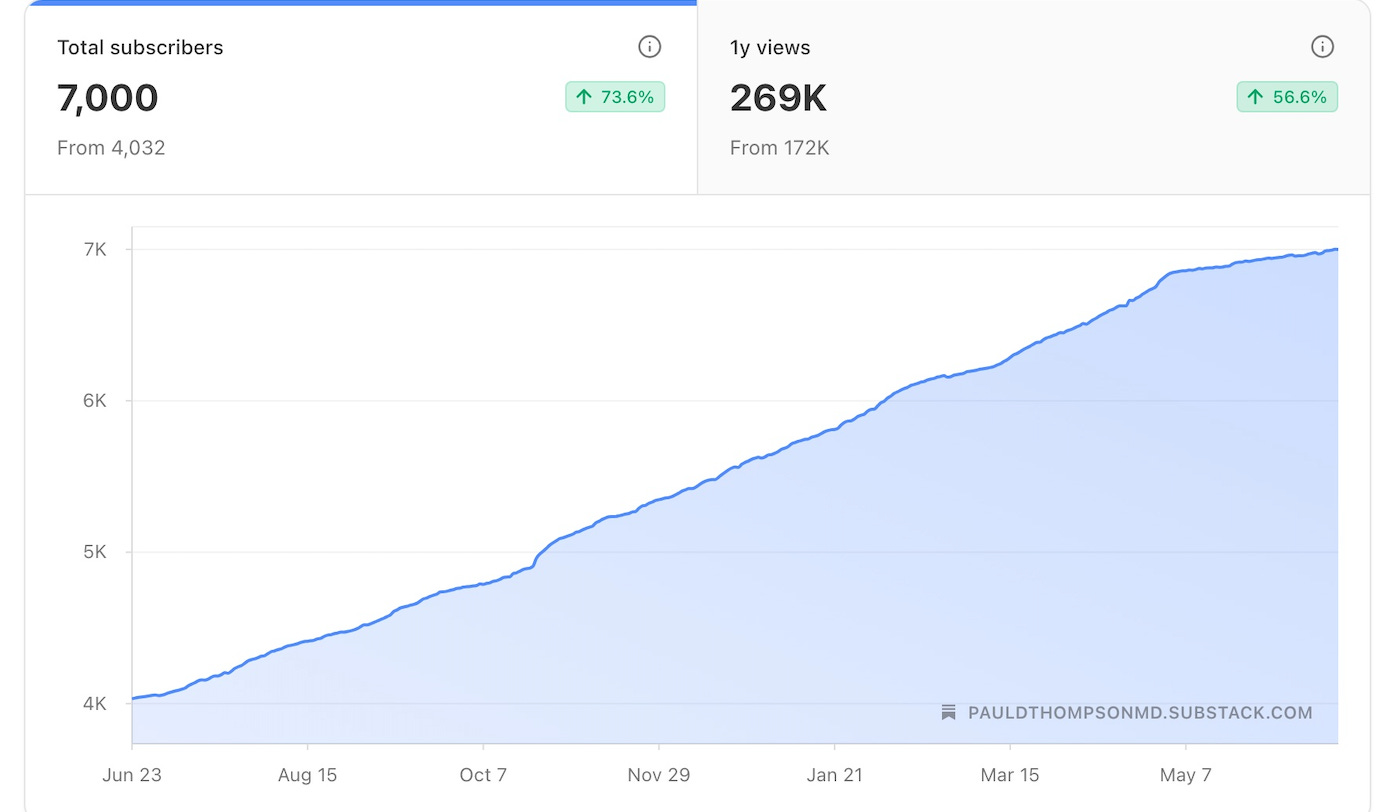1396x812 pixels.
Task: Click the Aug 15 date label
Action: [307, 775]
